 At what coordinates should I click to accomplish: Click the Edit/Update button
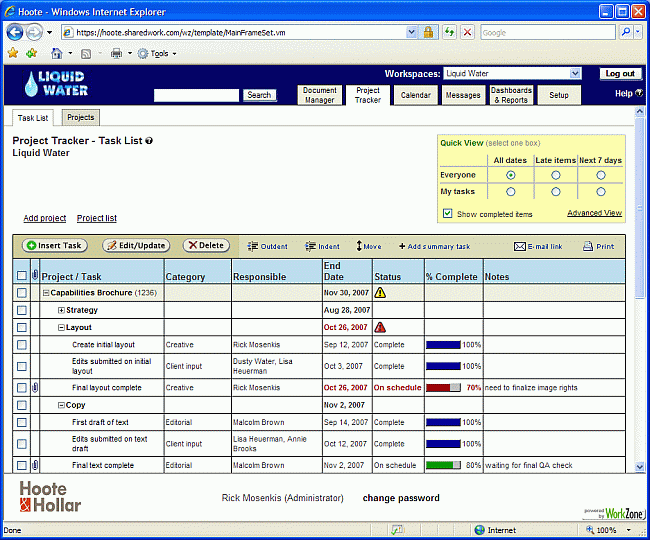click(x=136, y=245)
